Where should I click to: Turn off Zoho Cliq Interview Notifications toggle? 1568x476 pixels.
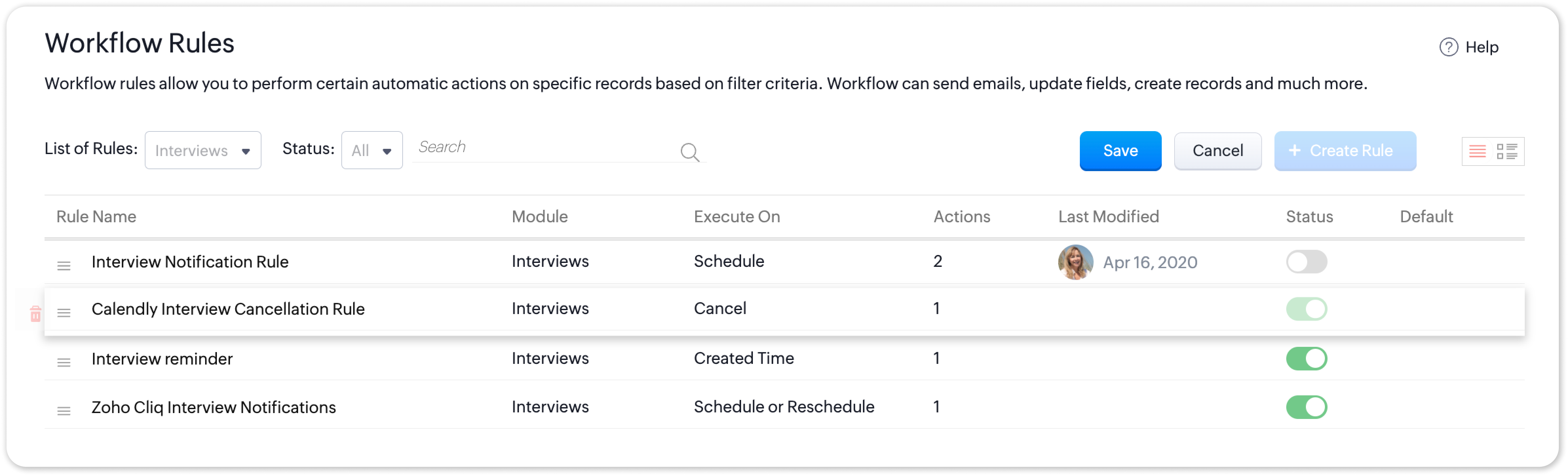(1306, 407)
